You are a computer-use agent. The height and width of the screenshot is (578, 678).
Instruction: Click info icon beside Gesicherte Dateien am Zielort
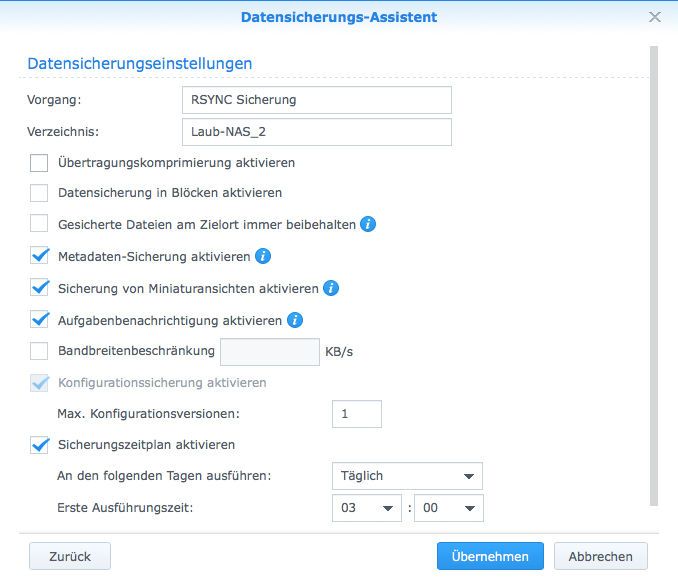point(367,225)
